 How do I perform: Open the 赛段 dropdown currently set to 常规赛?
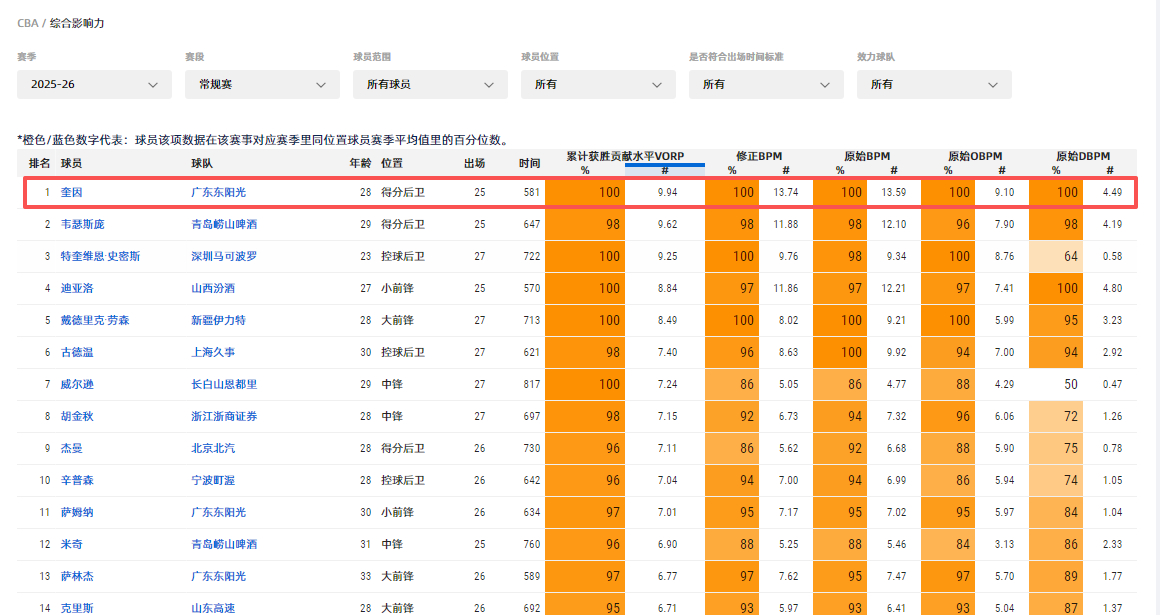[x=262, y=84]
